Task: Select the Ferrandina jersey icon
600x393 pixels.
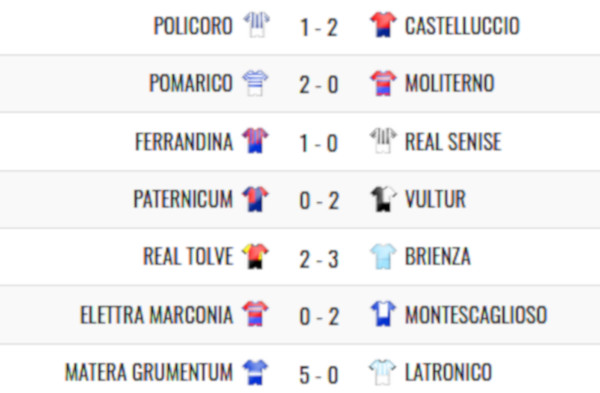Action: 255,140
